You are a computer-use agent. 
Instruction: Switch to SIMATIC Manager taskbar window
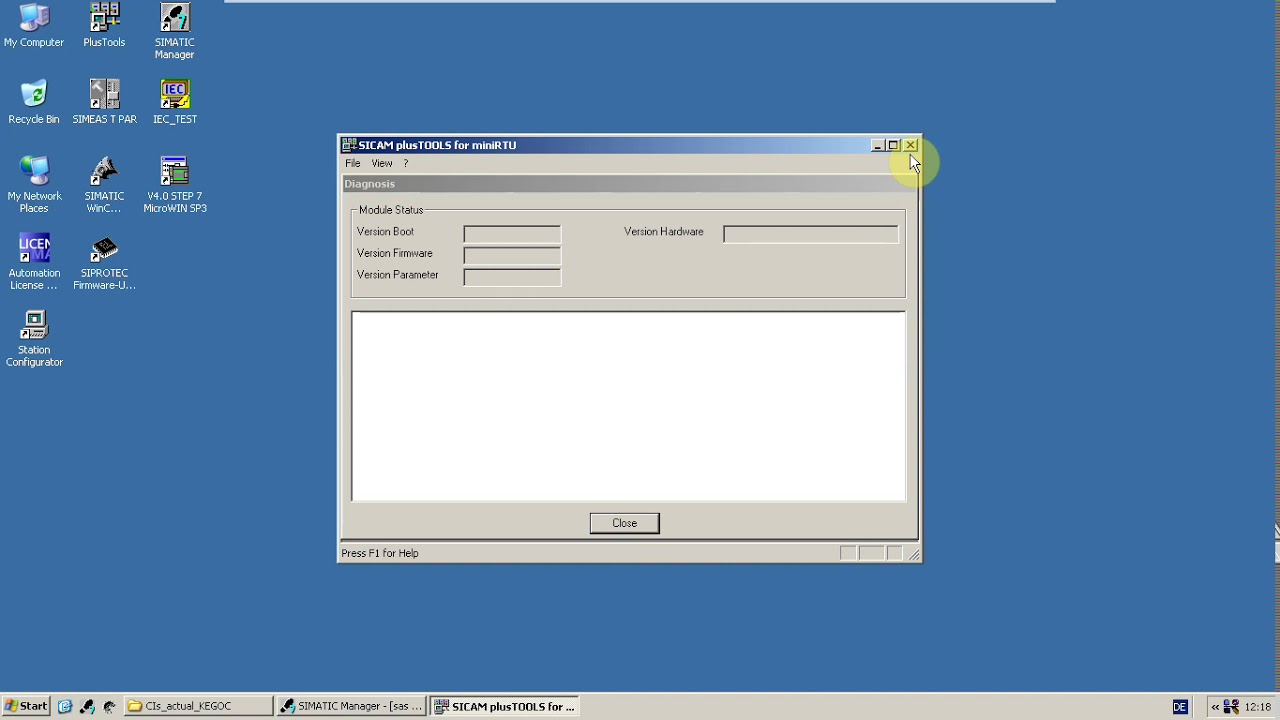tap(351, 706)
